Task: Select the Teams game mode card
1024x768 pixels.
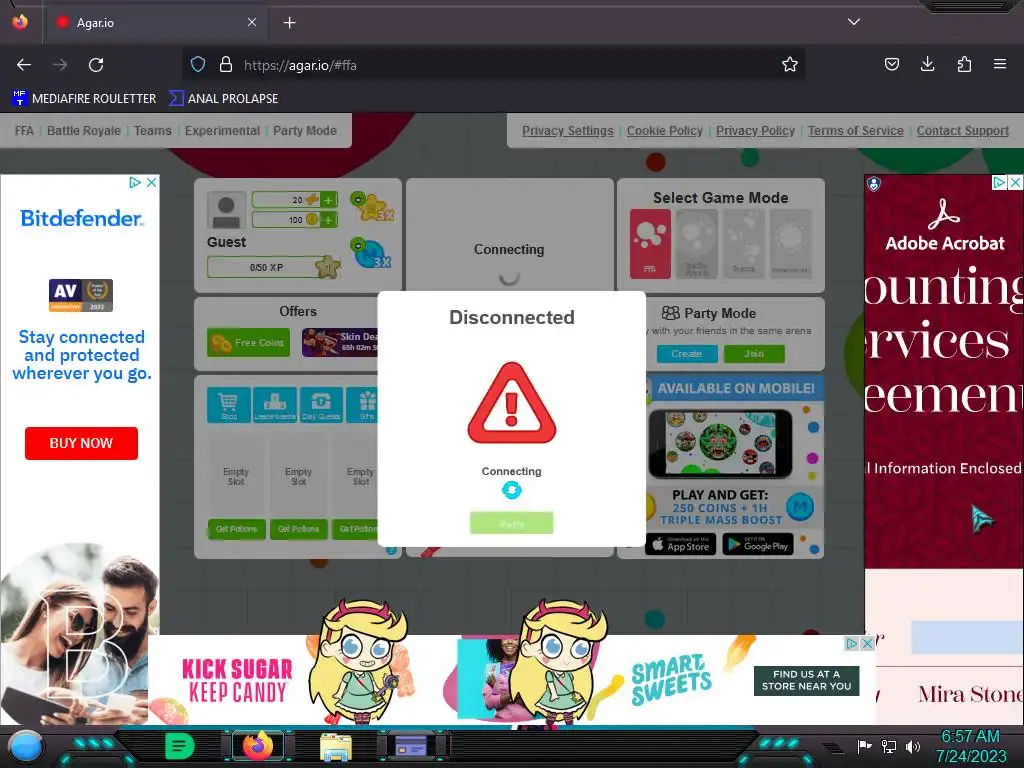Action: point(744,244)
